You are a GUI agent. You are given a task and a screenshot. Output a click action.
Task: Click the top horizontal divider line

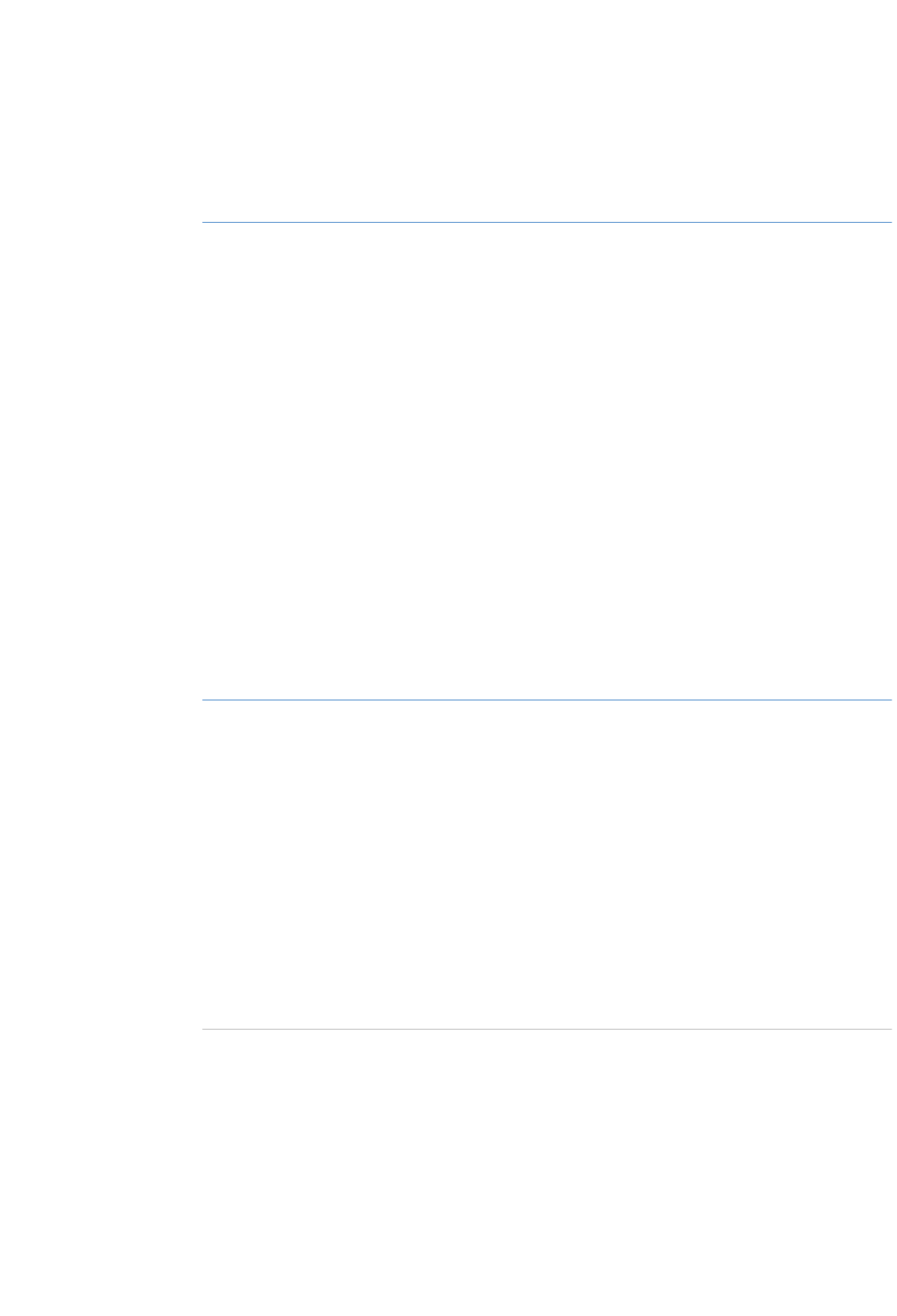point(547,223)
